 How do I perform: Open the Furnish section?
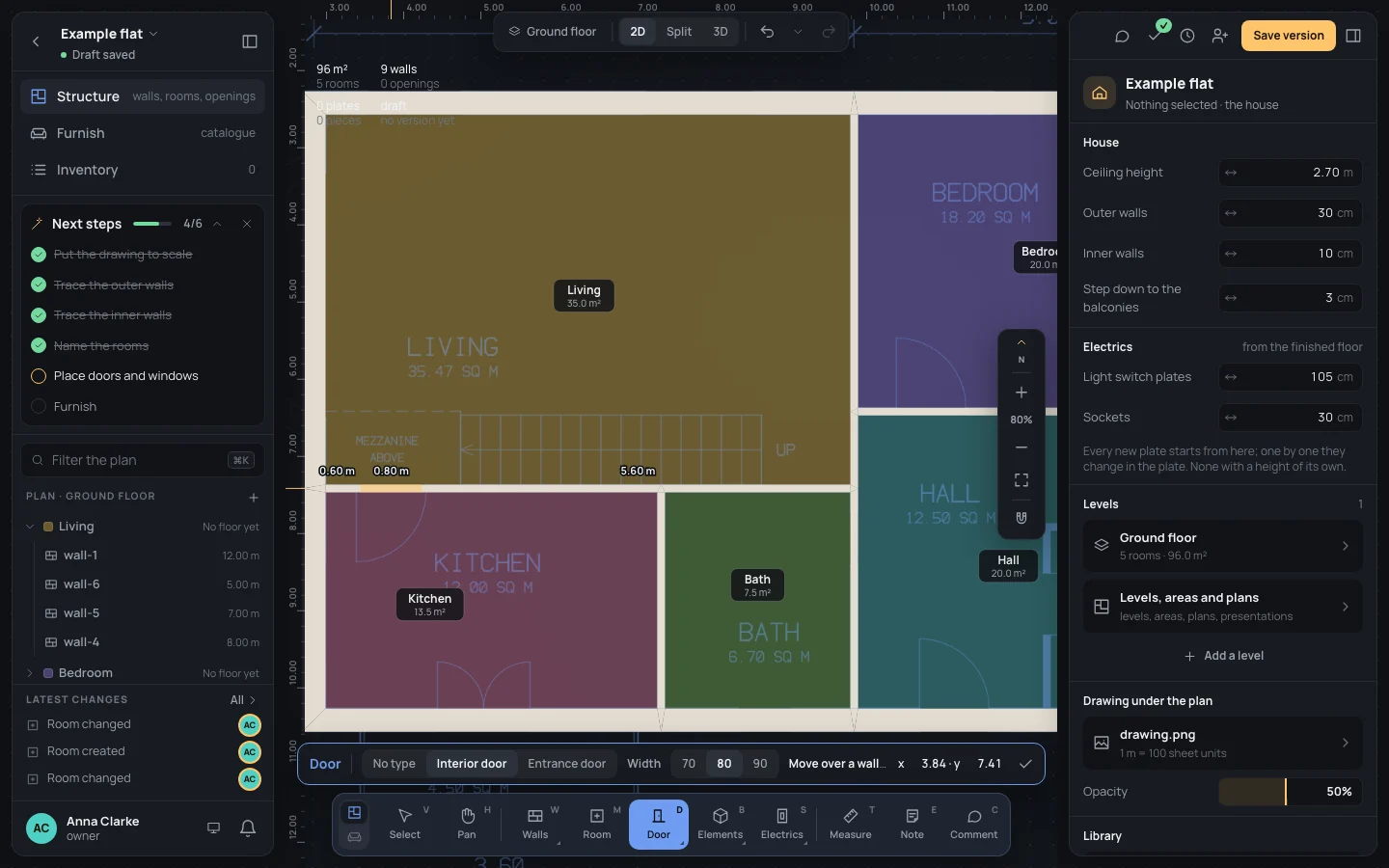click(143, 133)
